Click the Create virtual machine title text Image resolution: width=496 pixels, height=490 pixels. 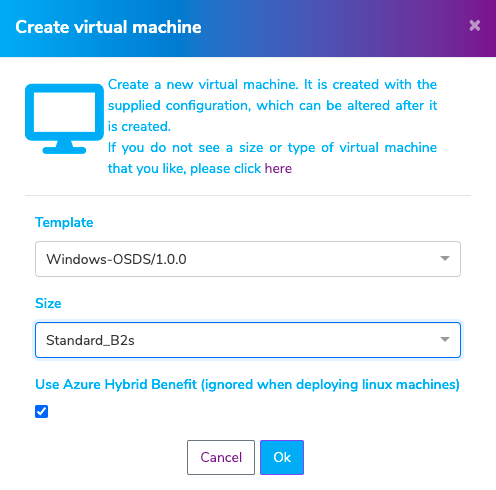pos(108,27)
